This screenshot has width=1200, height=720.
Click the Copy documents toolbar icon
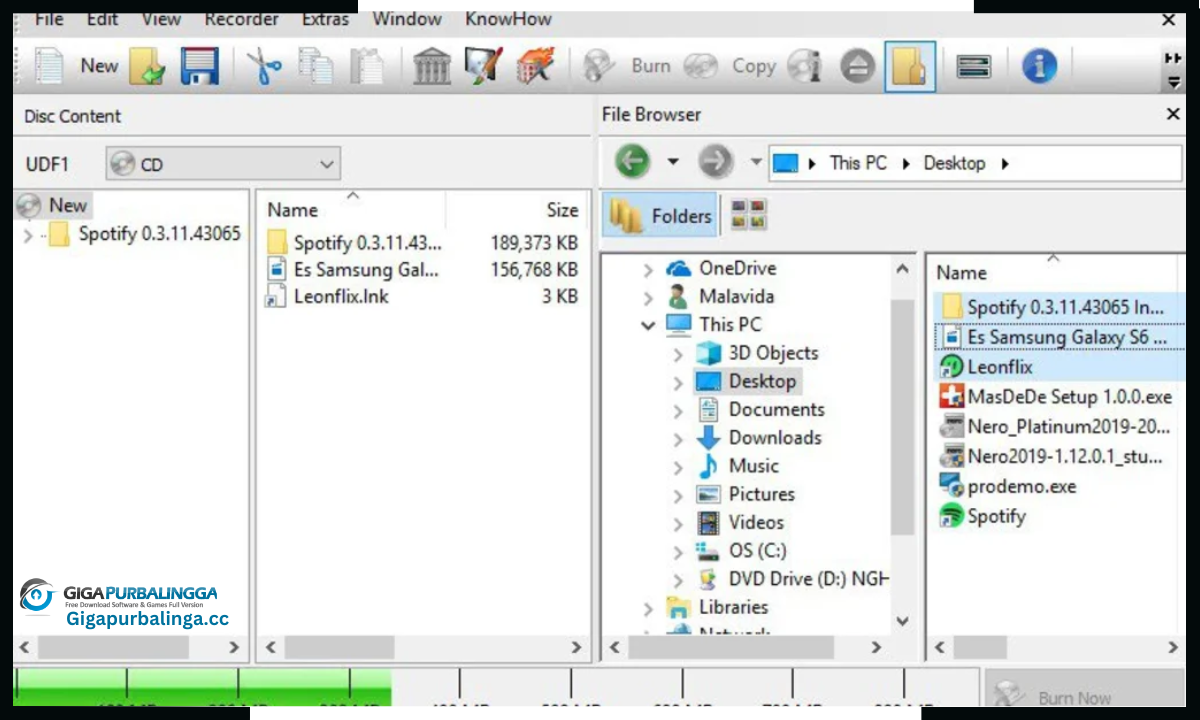pos(317,66)
